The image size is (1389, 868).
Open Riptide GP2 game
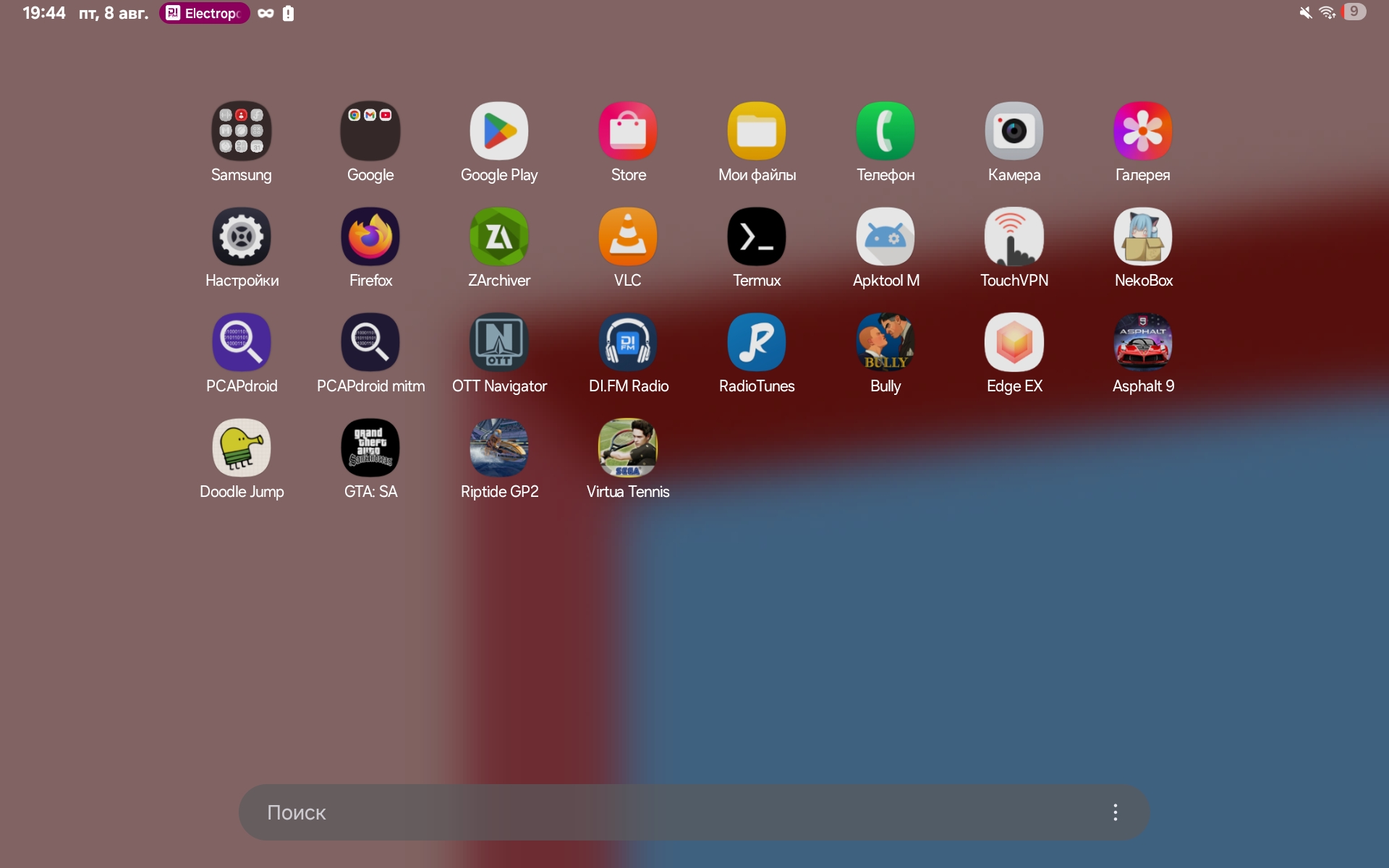[499, 448]
